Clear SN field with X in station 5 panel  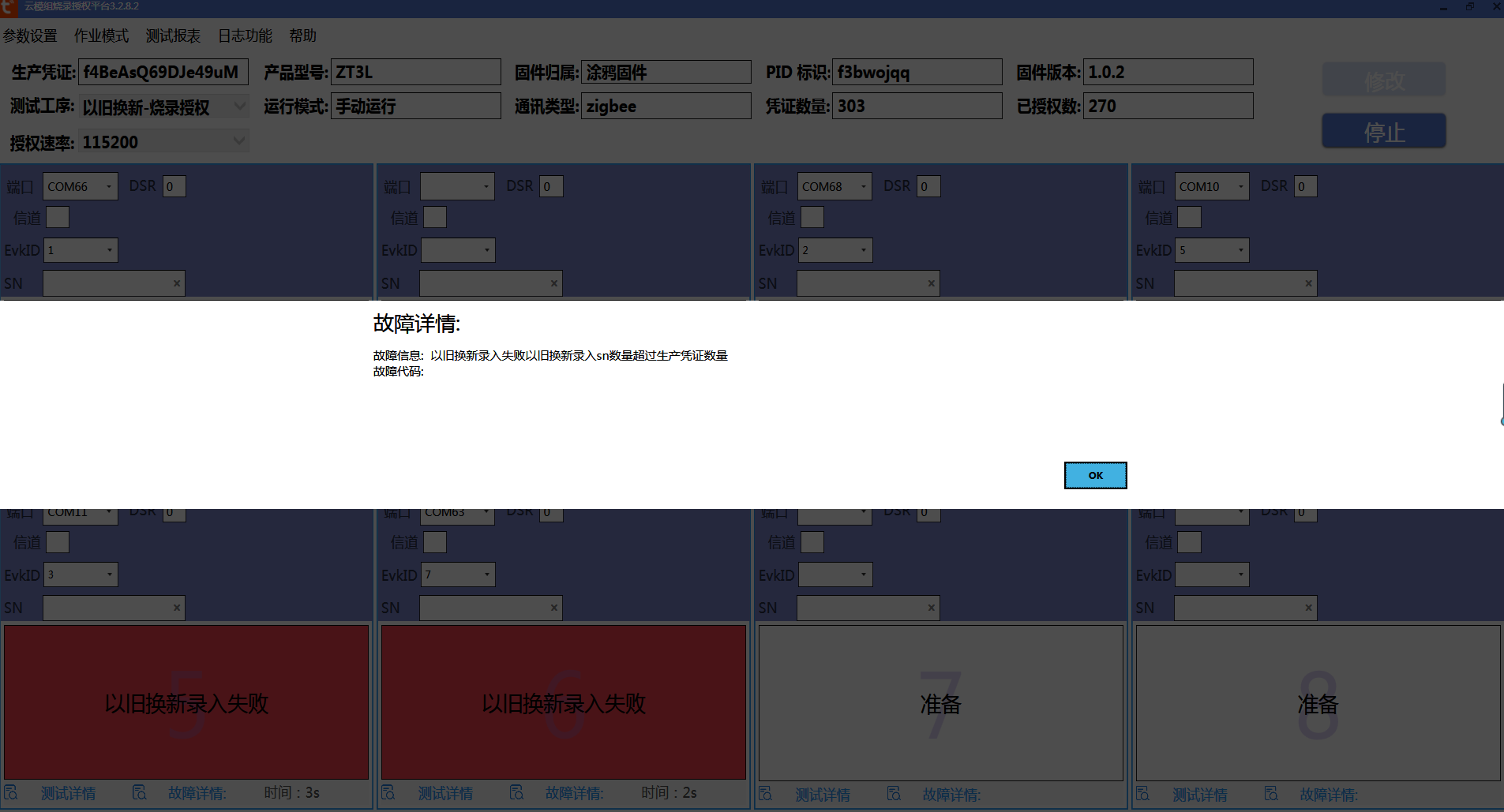177,608
